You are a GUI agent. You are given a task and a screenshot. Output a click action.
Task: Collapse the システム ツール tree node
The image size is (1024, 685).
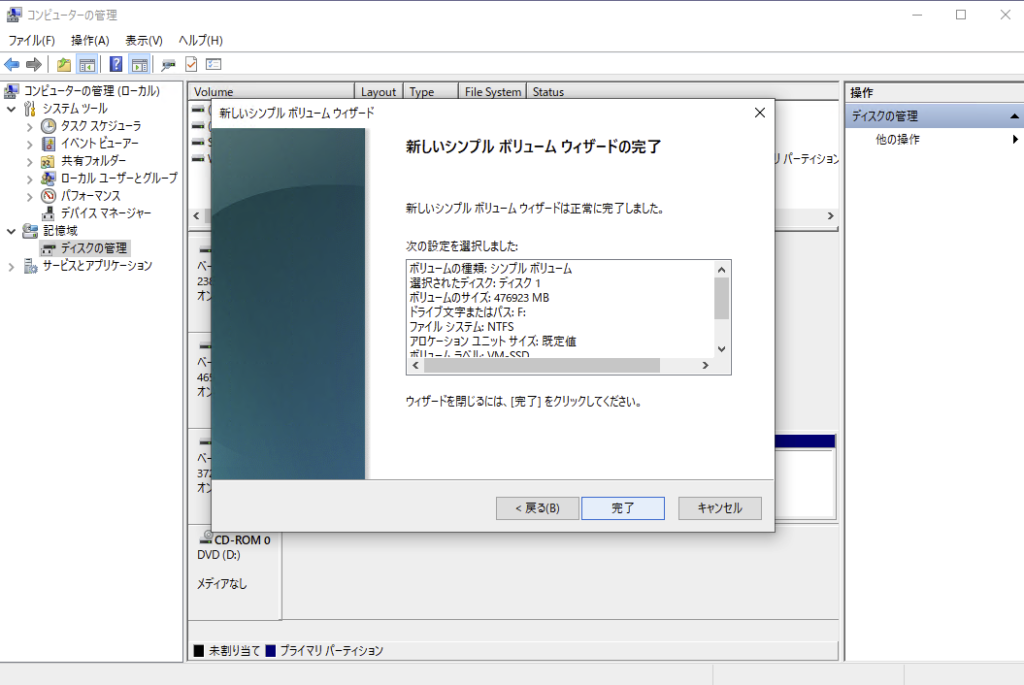(12, 108)
